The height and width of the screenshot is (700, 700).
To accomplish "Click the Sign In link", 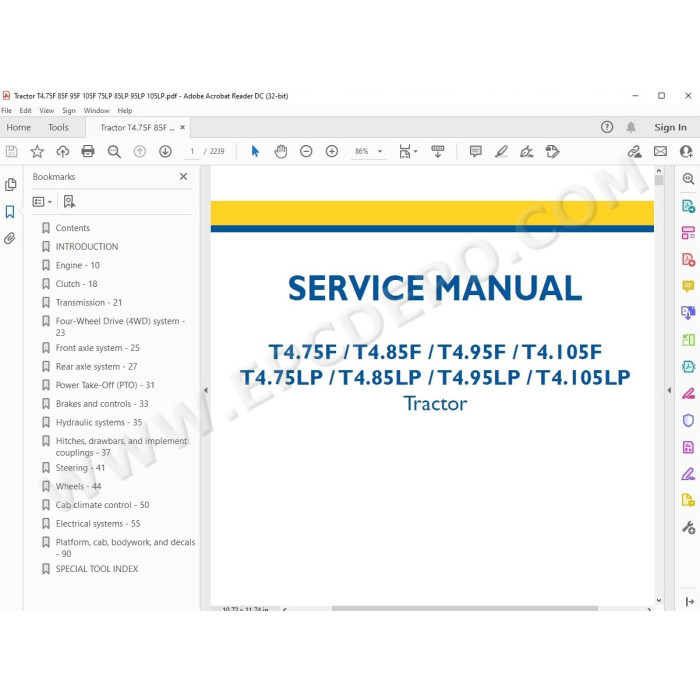I will click(x=671, y=128).
